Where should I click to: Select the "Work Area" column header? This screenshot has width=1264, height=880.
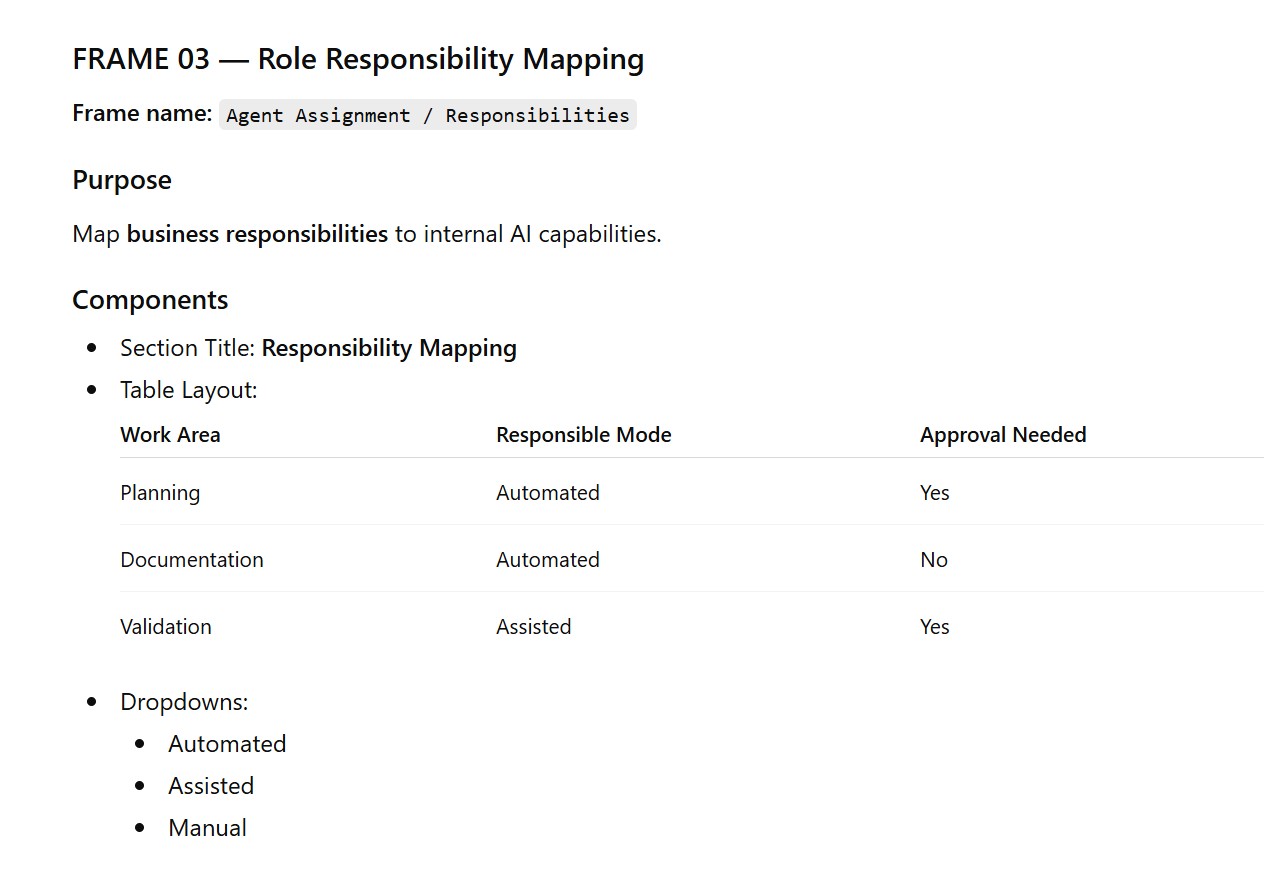170,435
